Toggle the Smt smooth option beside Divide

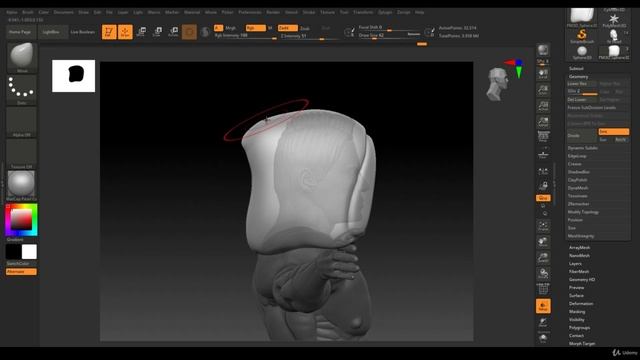pos(613,131)
